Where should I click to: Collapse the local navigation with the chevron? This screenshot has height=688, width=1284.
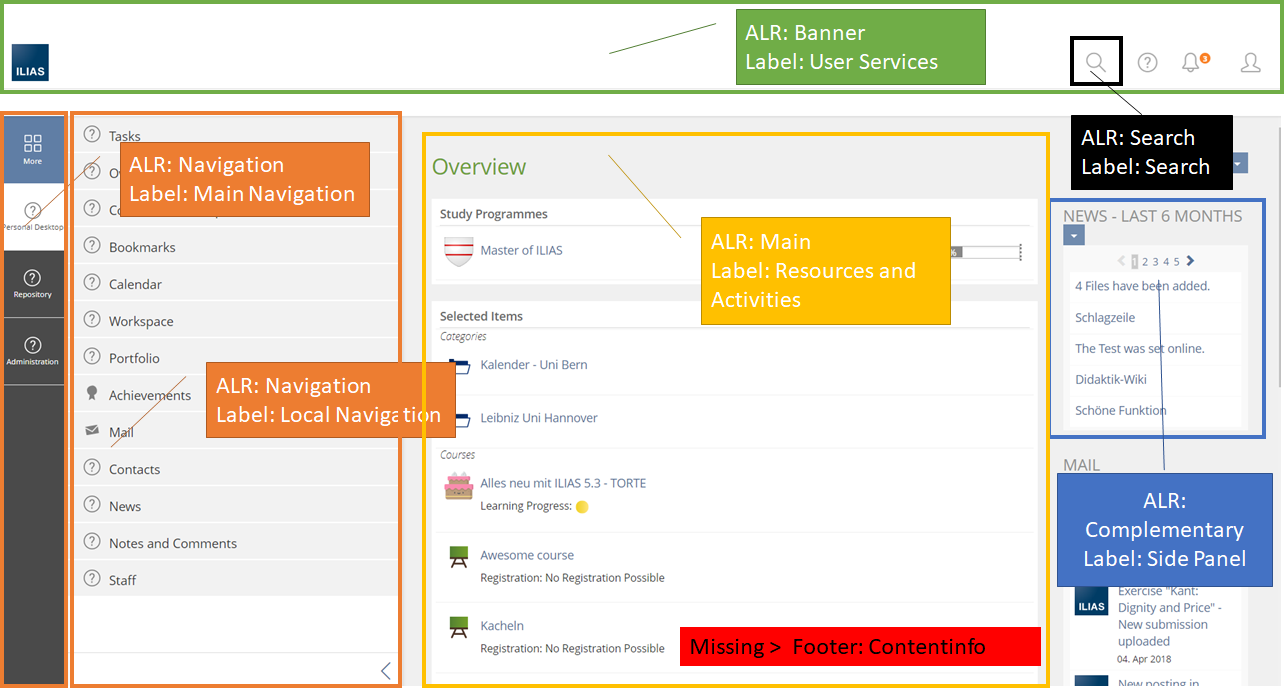tap(386, 671)
